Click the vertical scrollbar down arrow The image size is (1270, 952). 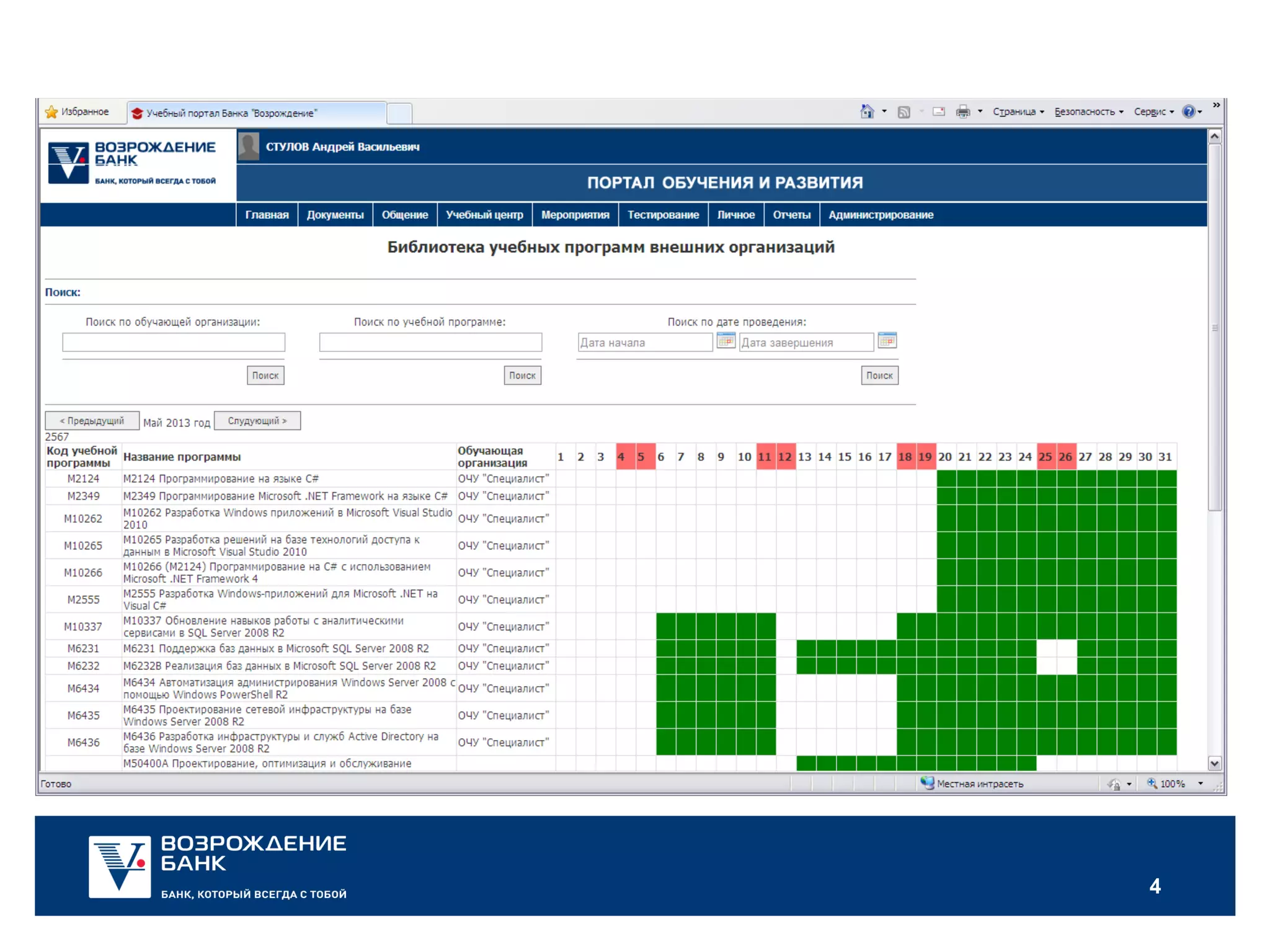[x=1214, y=764]
